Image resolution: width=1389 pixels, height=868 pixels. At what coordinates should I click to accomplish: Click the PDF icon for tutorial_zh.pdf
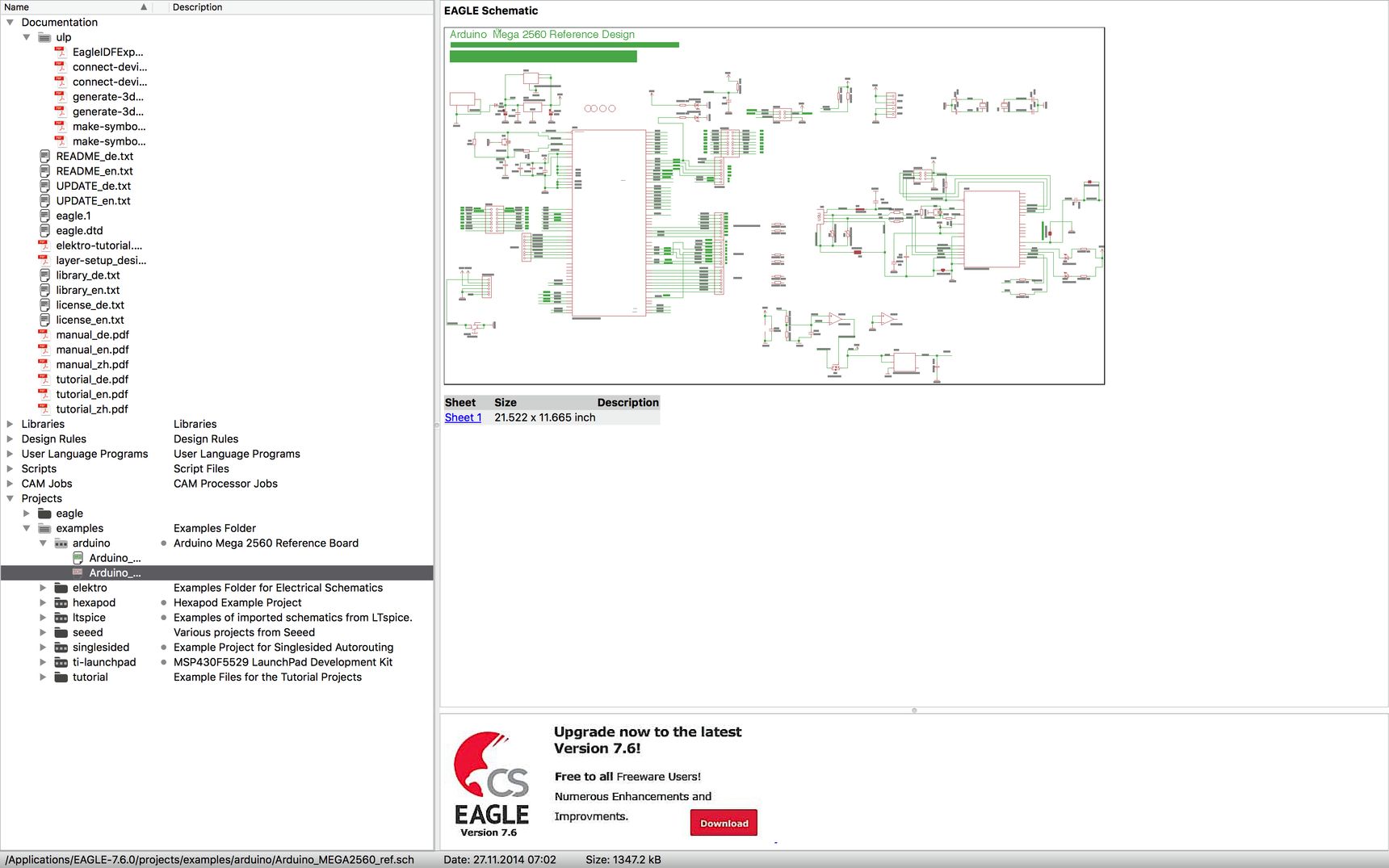[x=44, y=409]
